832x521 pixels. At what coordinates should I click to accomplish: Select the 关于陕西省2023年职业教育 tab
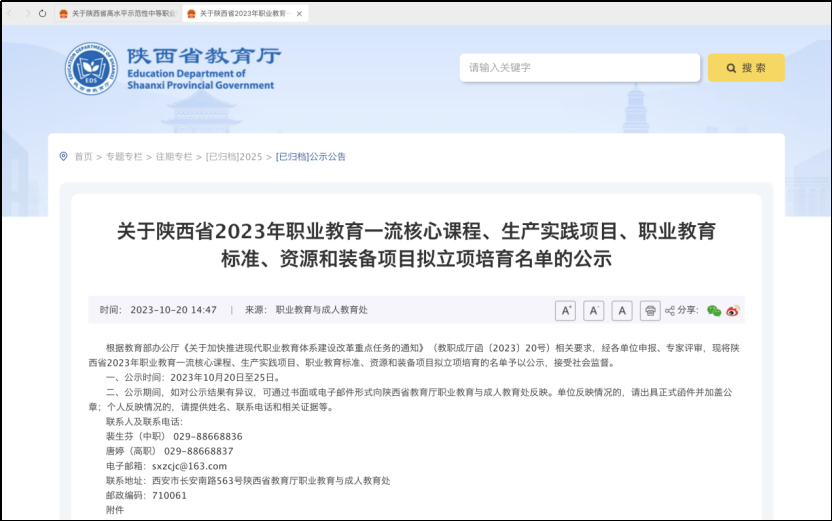pyautogui.click(x=242, y=14)
